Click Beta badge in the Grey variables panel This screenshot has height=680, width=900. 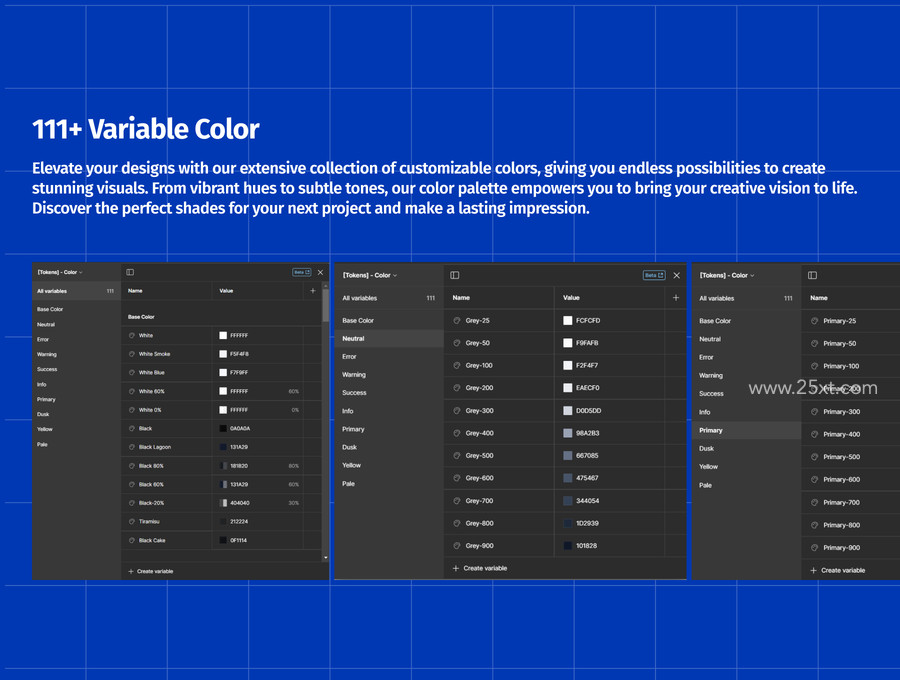pyautogui.click(x=654, y=275)
